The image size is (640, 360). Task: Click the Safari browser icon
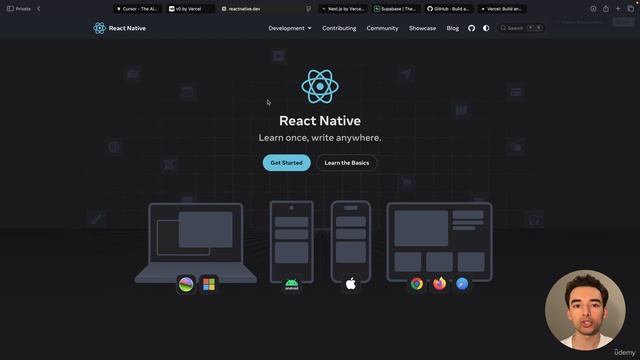462,284
